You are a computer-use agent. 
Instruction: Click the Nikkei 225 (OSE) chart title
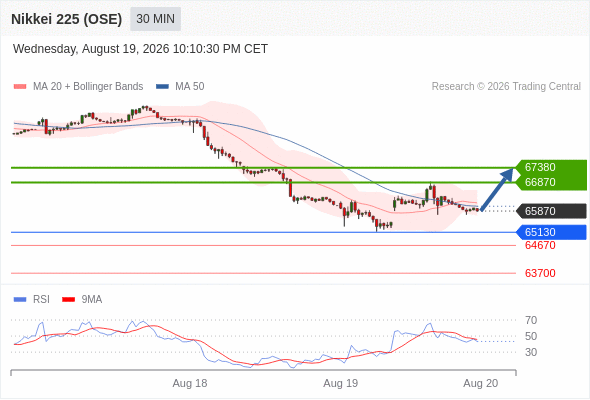pos(67,19)
